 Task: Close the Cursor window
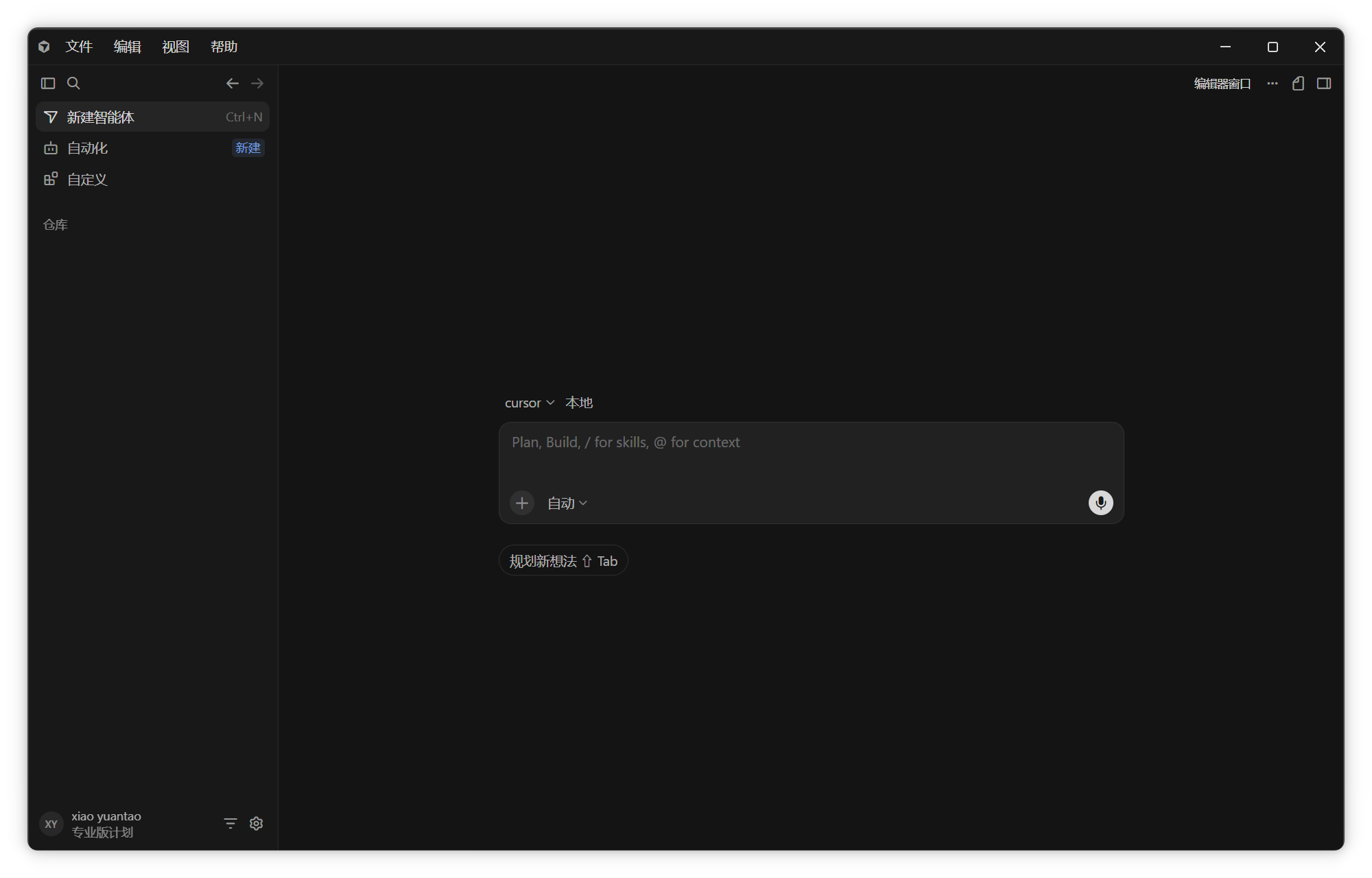tap(1320, 47)
